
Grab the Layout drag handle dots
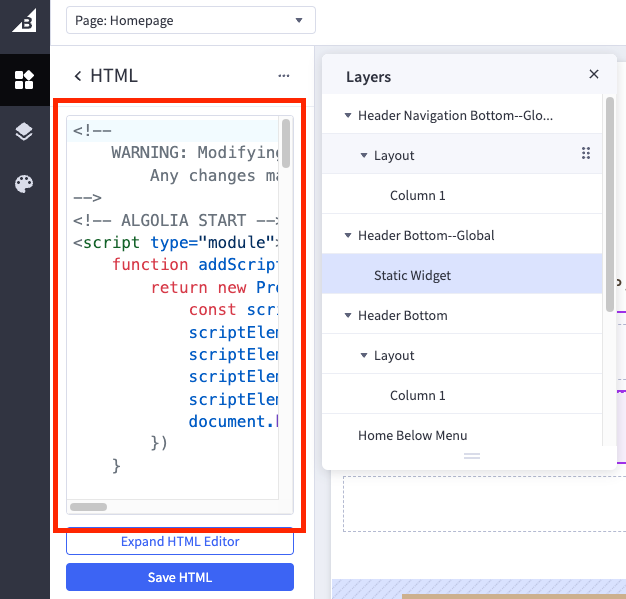(x=586, y=153)
